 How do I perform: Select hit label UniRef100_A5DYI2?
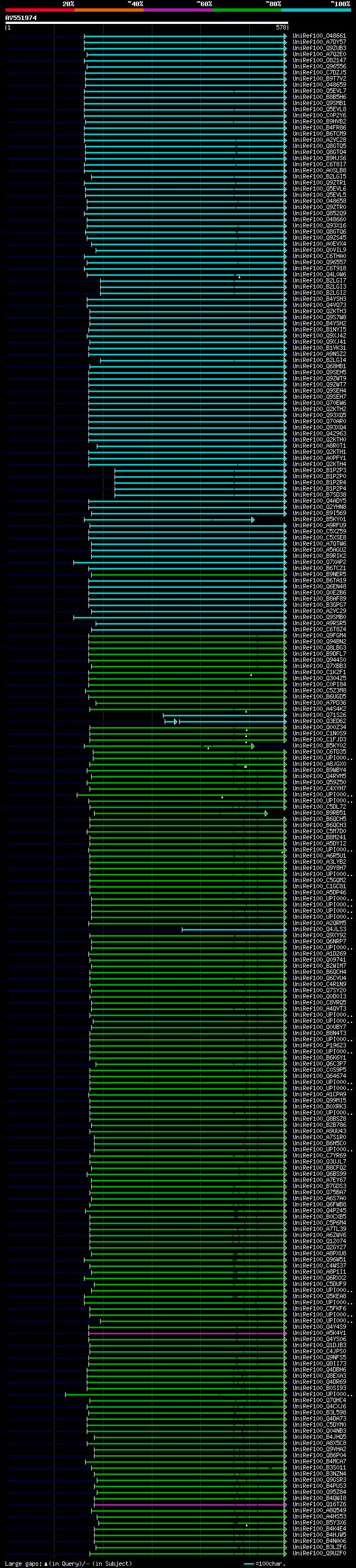coord(319,844)
